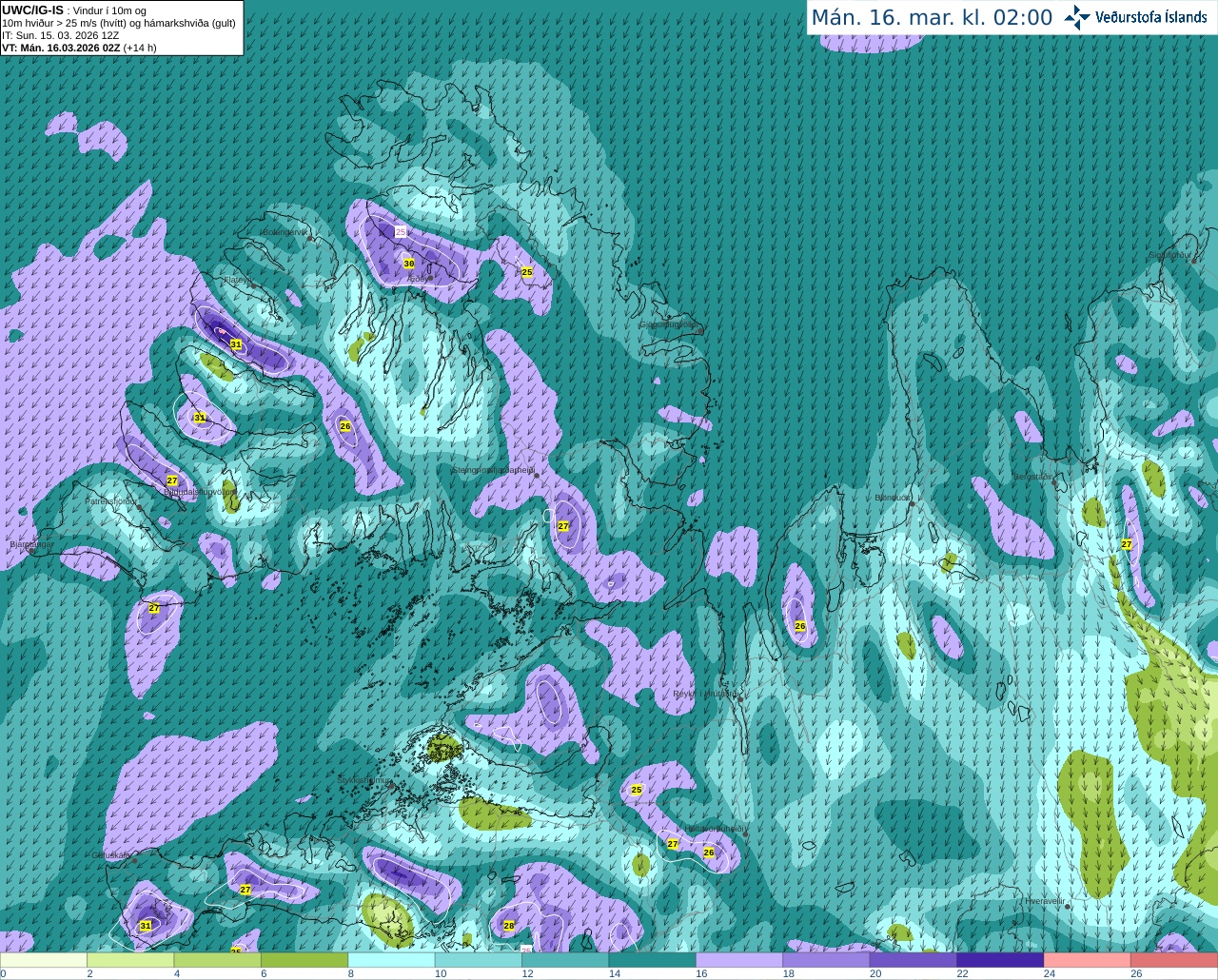Click the yellow 28 gust marker at bottom
Viewport: 1218px width, 980px height.
click(509, 926)
